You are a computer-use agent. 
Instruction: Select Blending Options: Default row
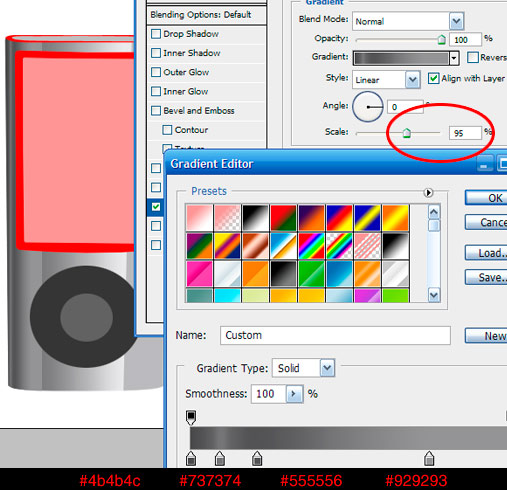[206, 15]
